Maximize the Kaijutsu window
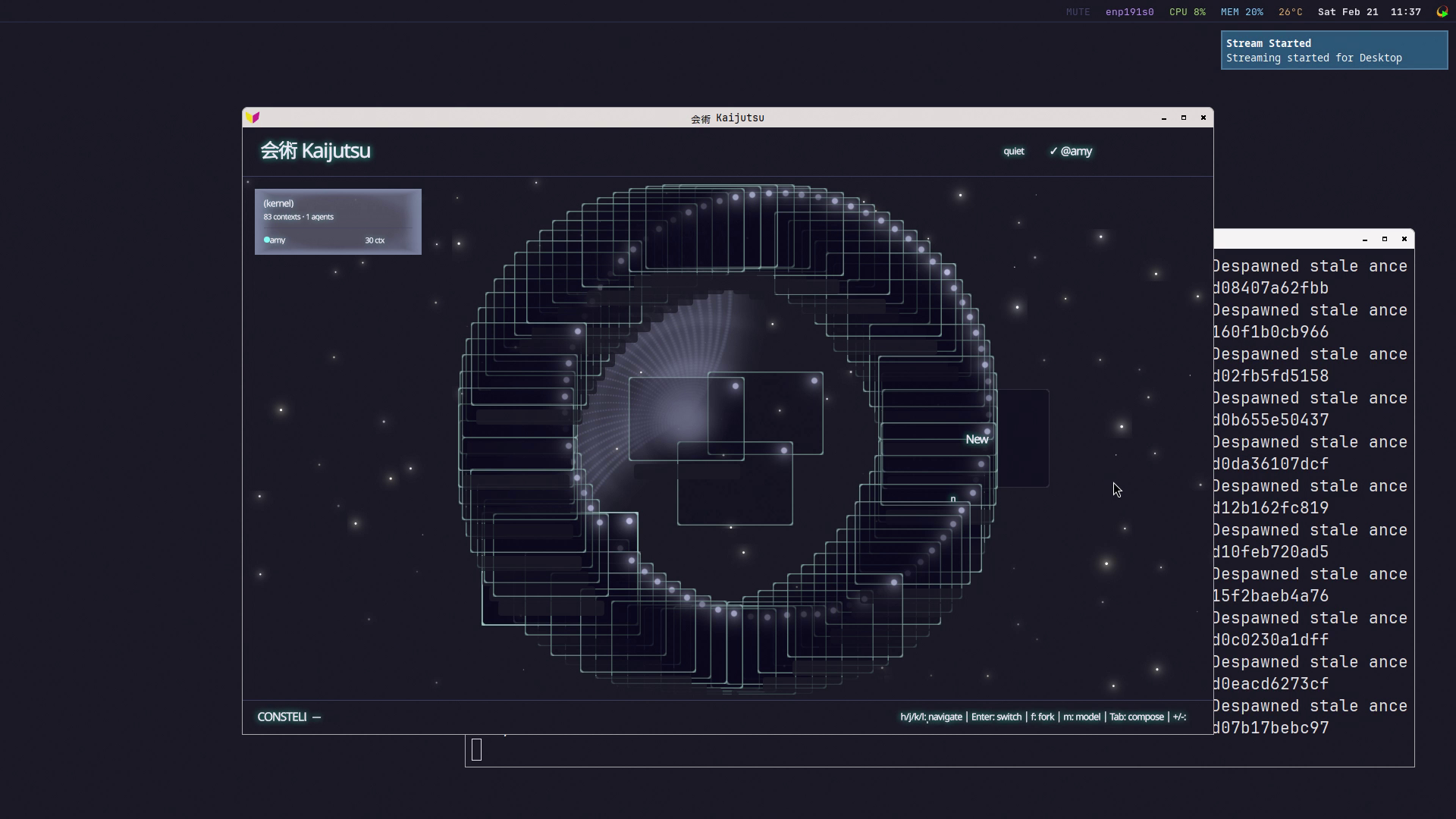This screenshot has width=1456, height=819. pos(1183,118)
